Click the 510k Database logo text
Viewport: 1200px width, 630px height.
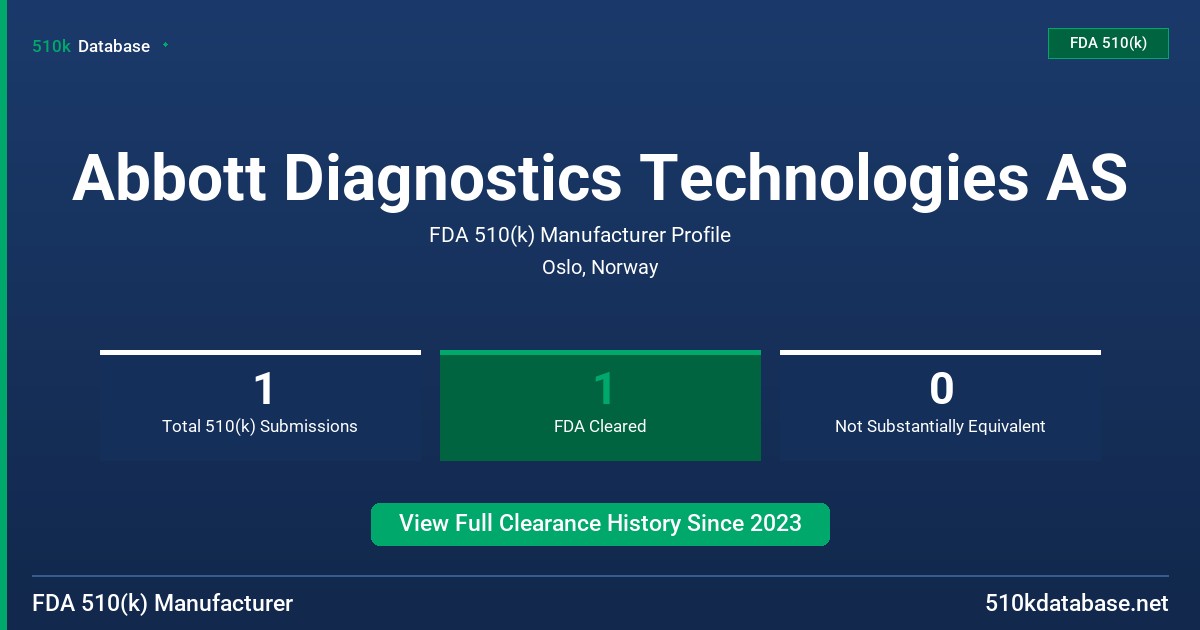tap(91, 46)
